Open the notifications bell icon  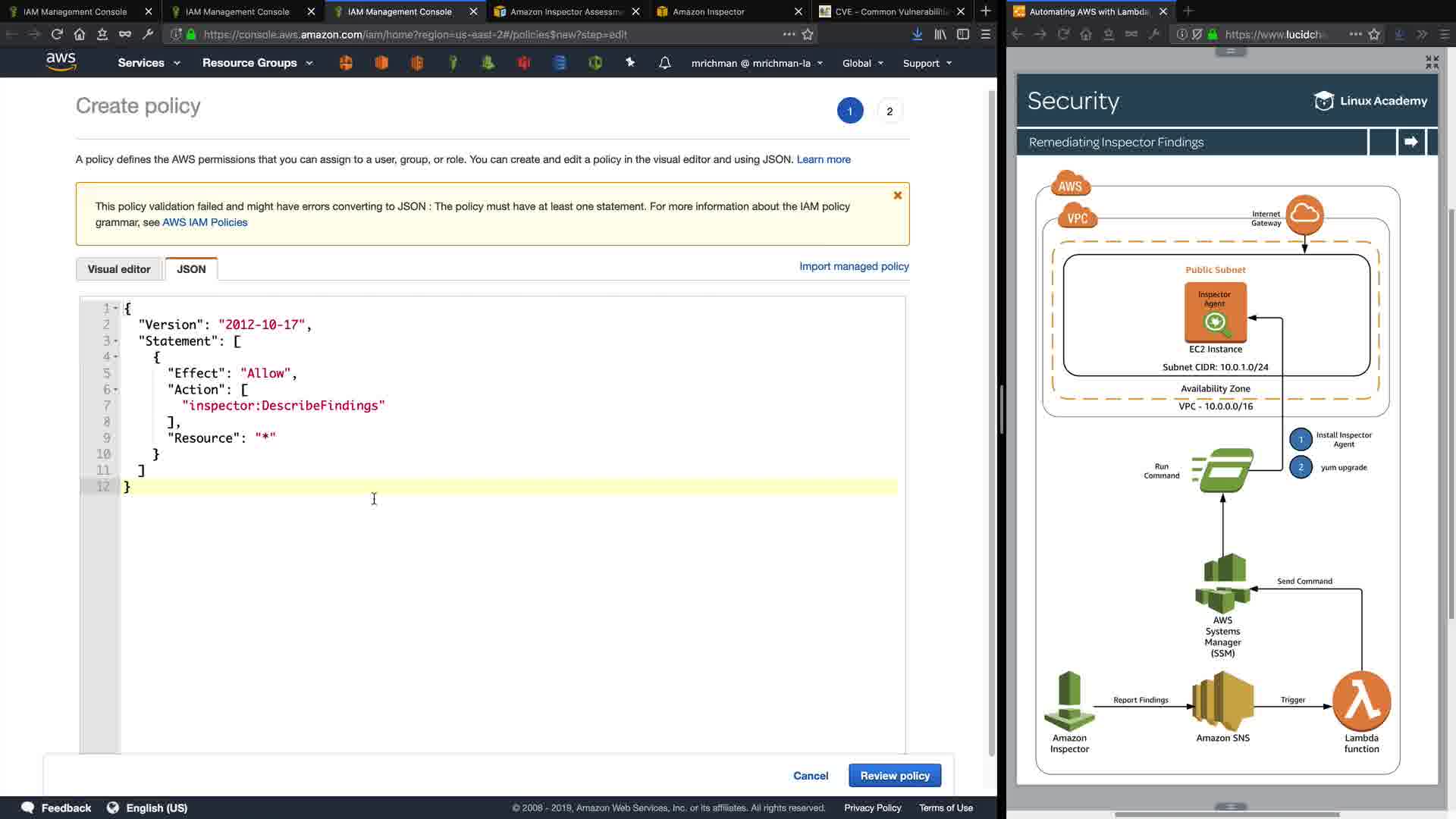point(664,63)
